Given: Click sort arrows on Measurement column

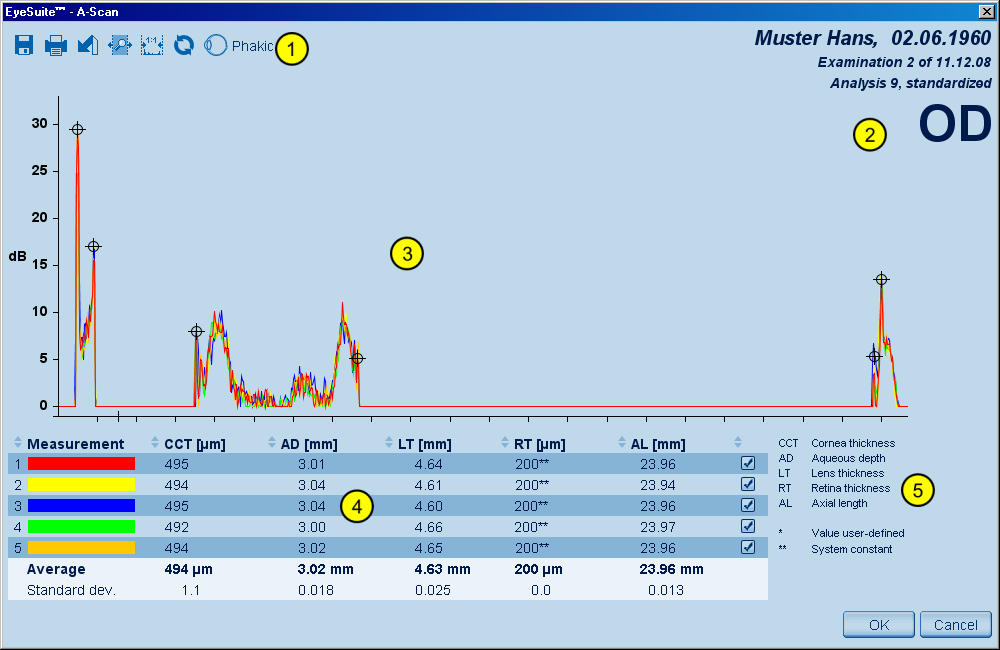Looking at the screenshot, I should [18, 443].
